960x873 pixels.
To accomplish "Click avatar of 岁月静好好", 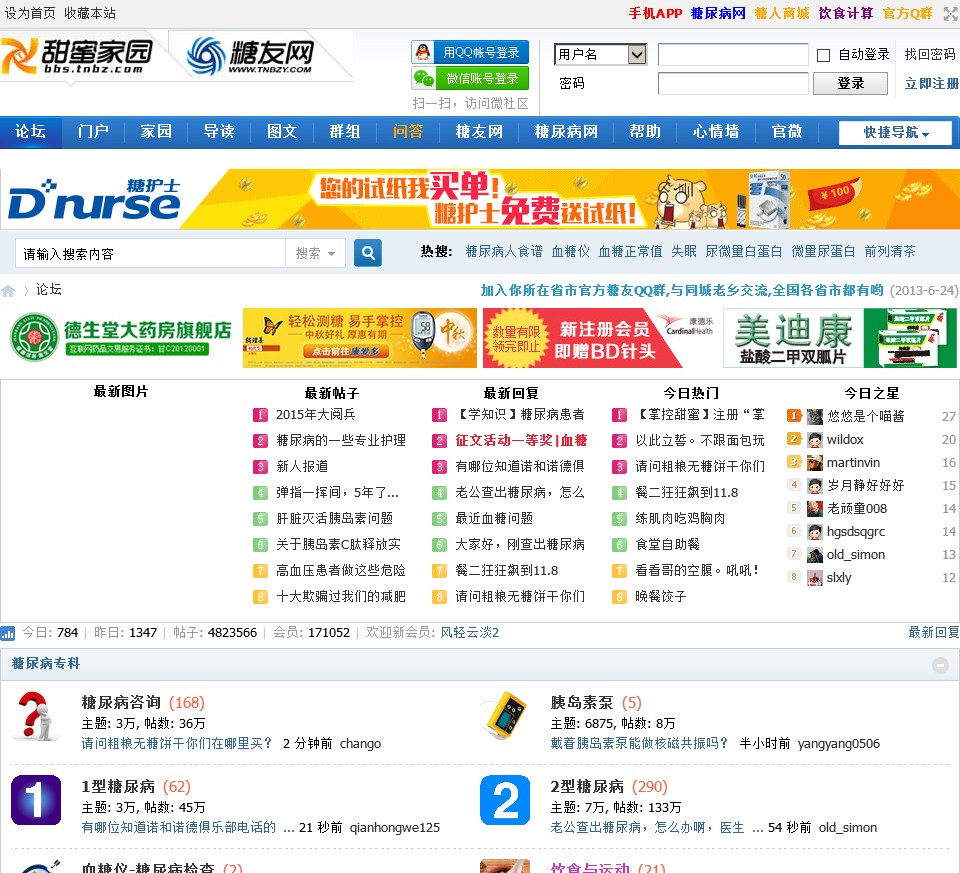I will (815, 486).
